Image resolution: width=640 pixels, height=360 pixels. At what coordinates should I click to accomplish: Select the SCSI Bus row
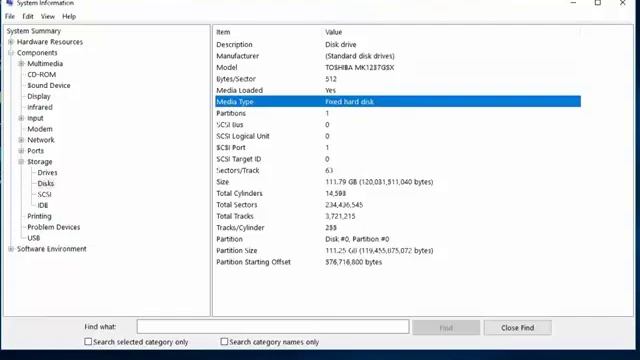click(x=398, y=124)
